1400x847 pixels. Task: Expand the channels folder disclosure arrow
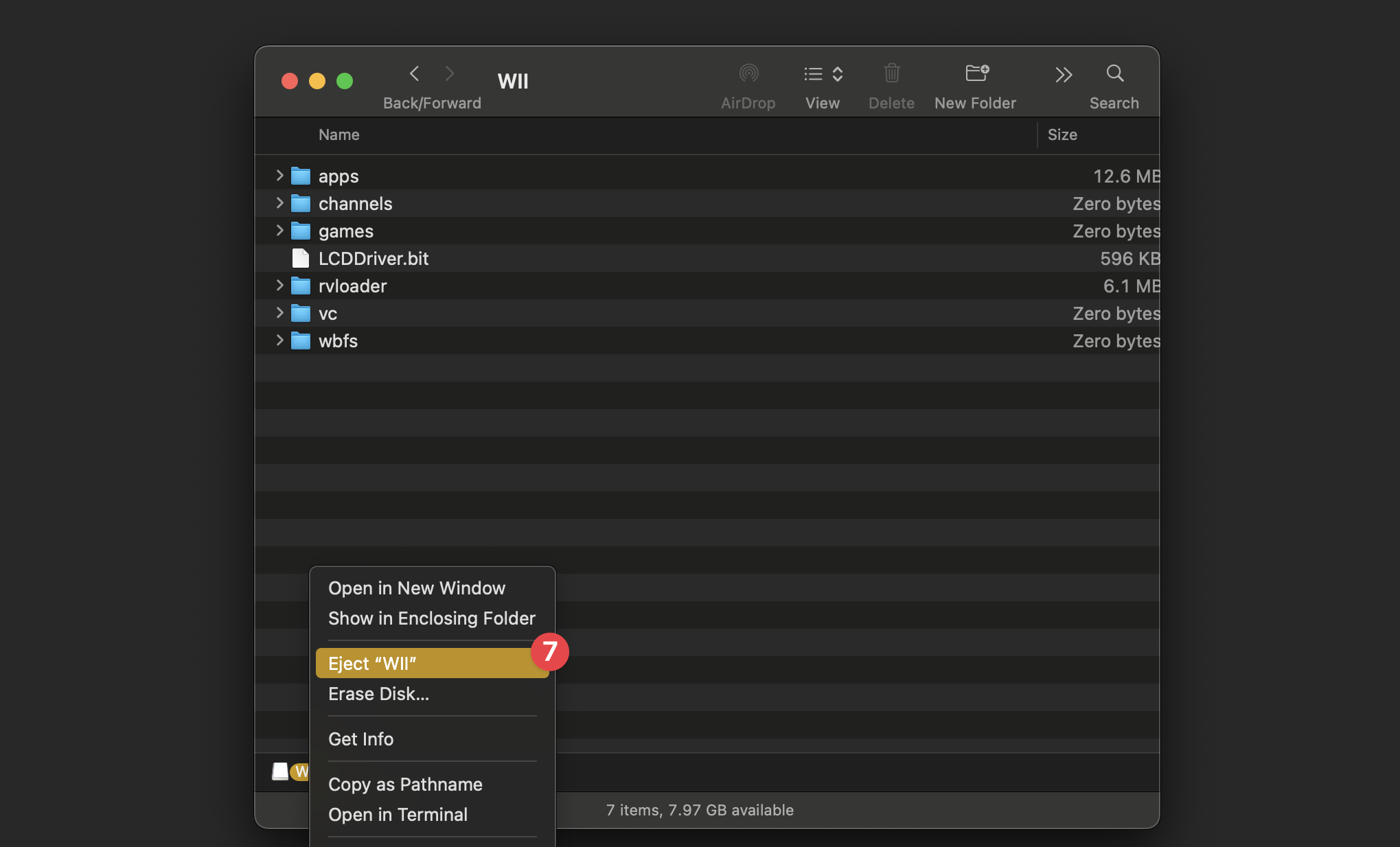(279, 203)
